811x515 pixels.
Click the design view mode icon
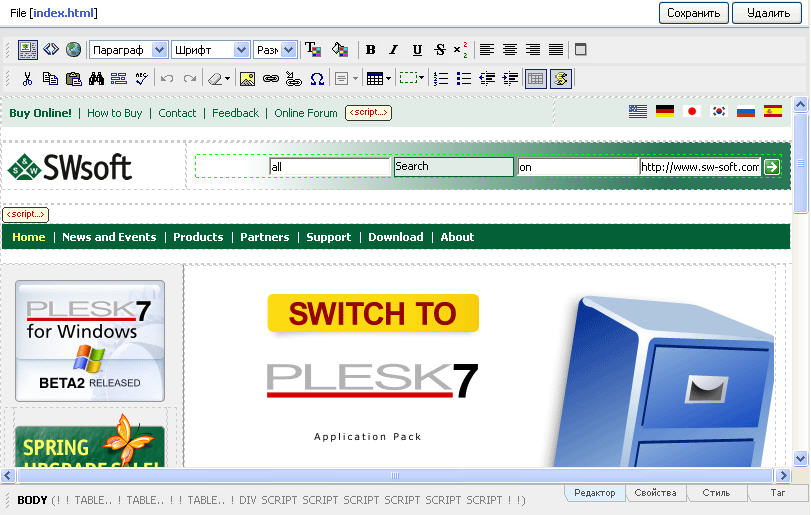point(27,50)
